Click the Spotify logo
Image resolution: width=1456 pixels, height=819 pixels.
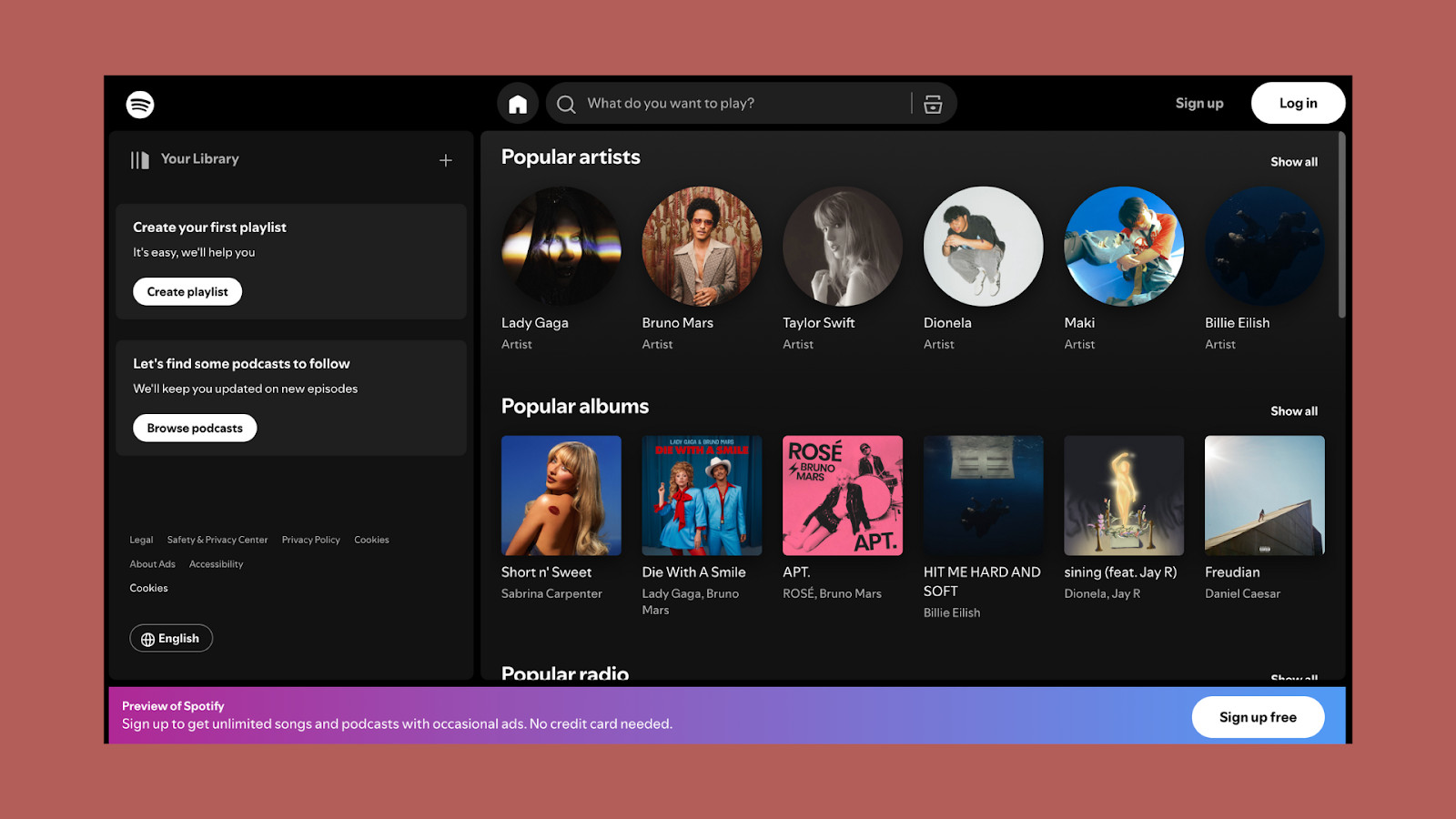(140, 105)
